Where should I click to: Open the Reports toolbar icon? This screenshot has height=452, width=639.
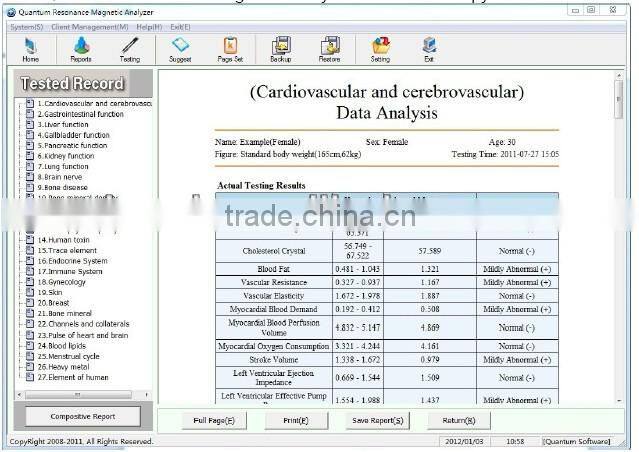pyautogui.click(x=81, y=49)
